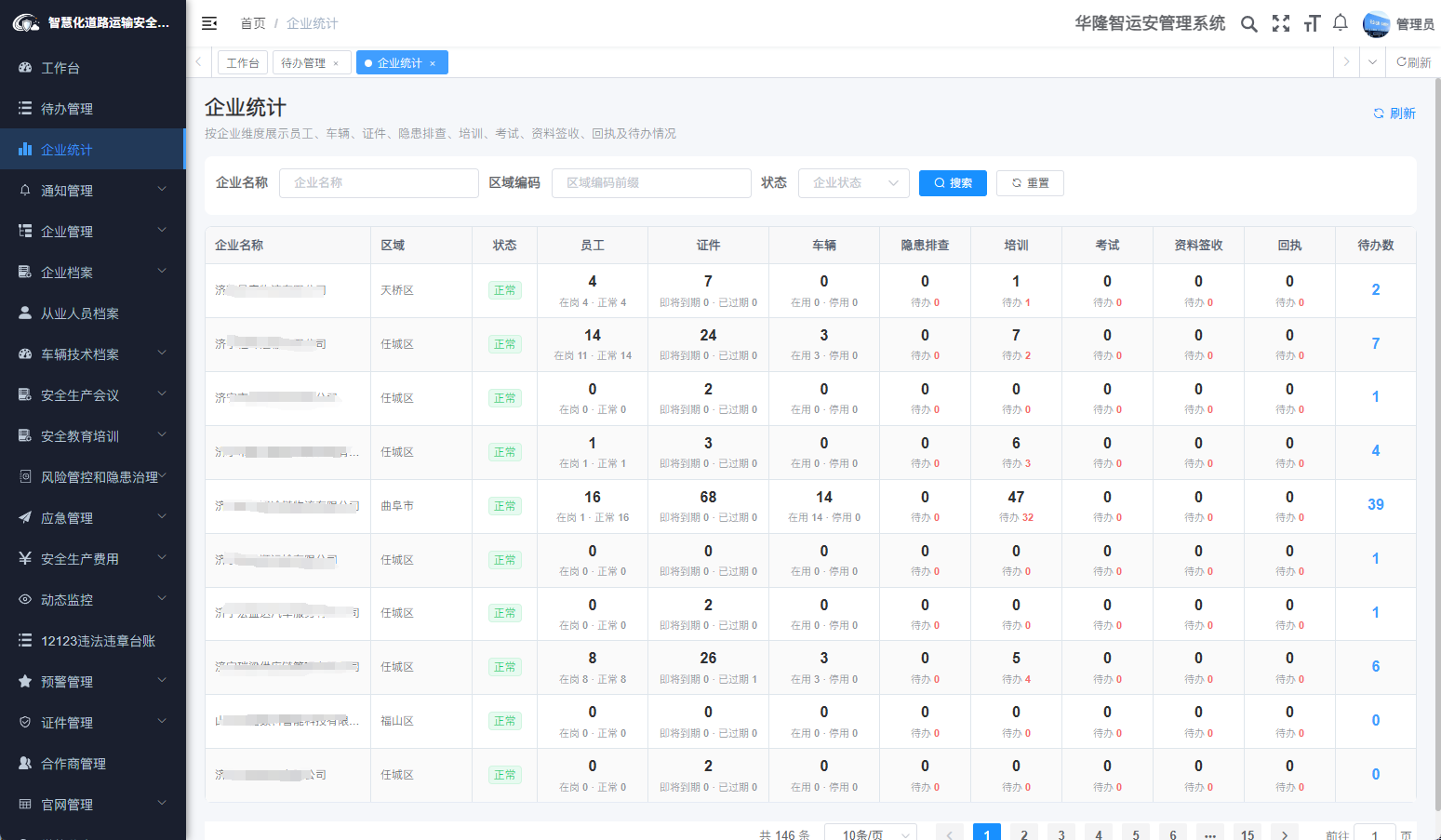Expand the 预警管理 menu
This screenshot has width=1441, height=840.
93,682
